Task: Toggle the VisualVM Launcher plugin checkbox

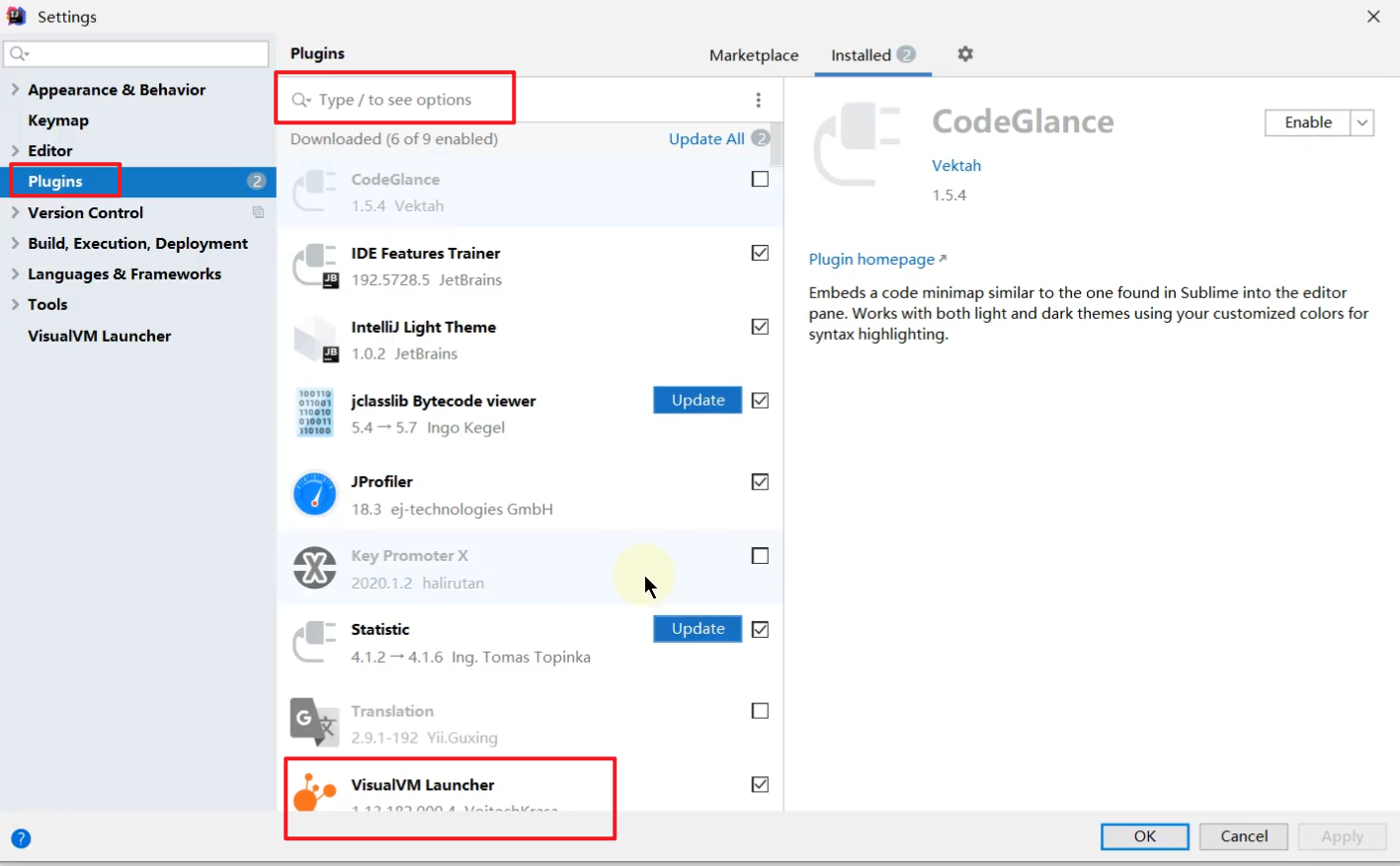Action: tap(760, 784)
